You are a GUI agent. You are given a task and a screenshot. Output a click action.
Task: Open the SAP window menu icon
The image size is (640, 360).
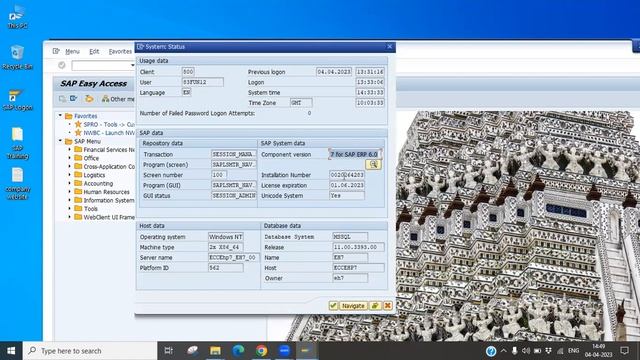(56, 51)
